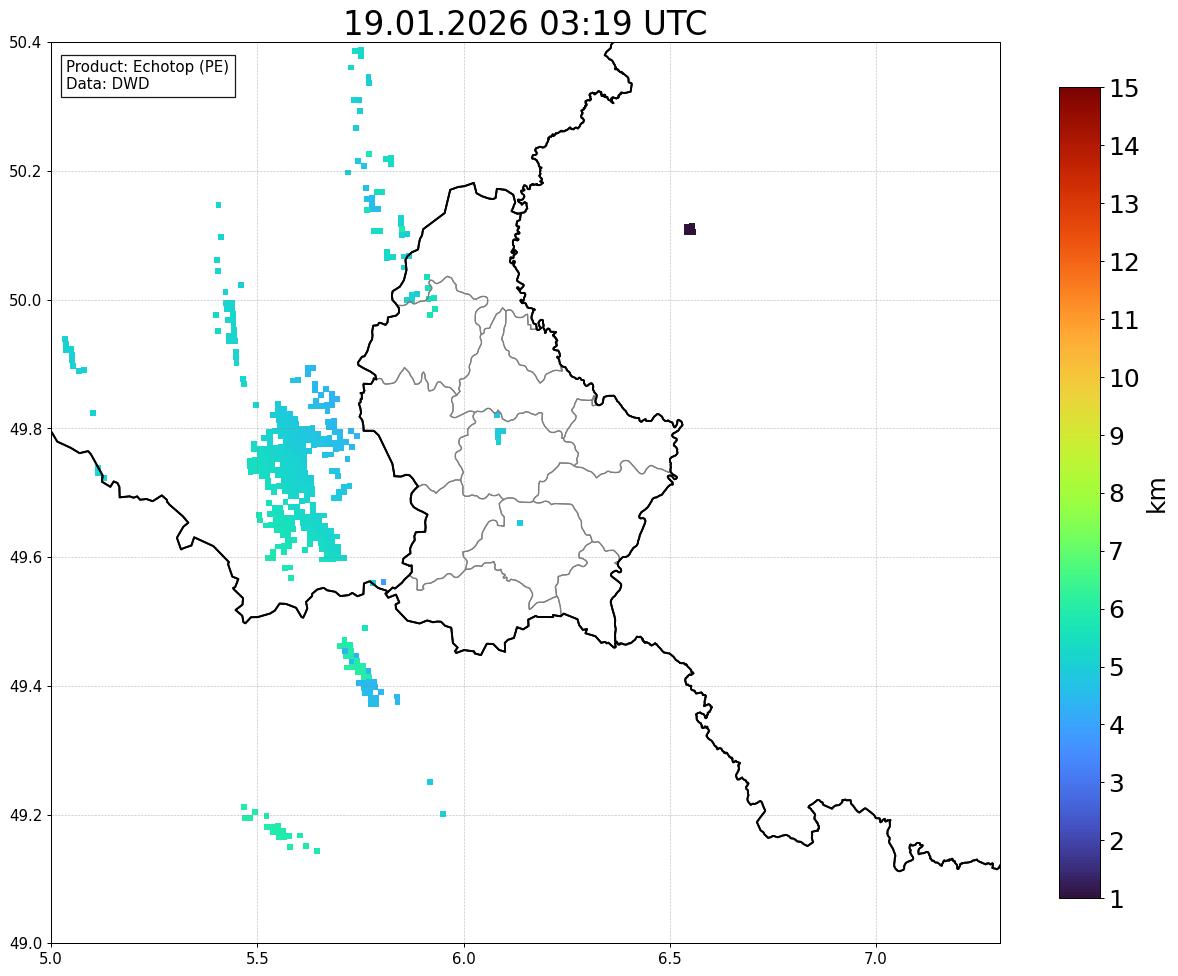
Task: Click the y-axis tick label '49.2'
Action: [x=25, y=815]
